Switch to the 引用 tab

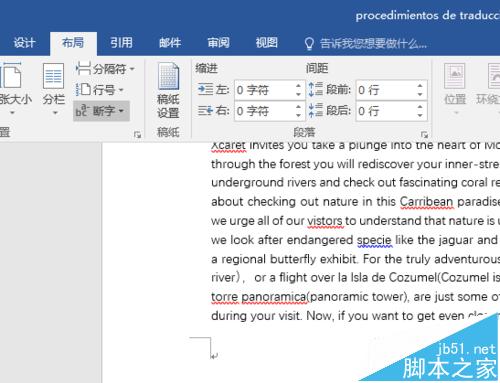pos(121,43)
